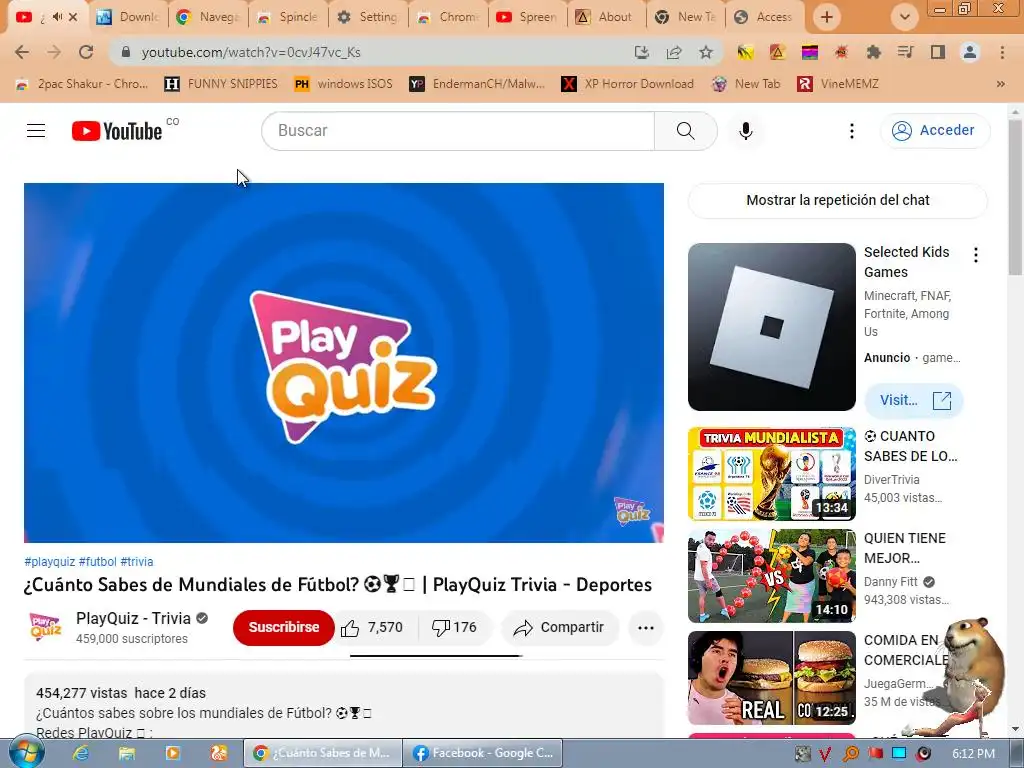Viewport: 1024px width, 768px height.
Task: Click the #trivia hashtag
Action: coord(137,562)
